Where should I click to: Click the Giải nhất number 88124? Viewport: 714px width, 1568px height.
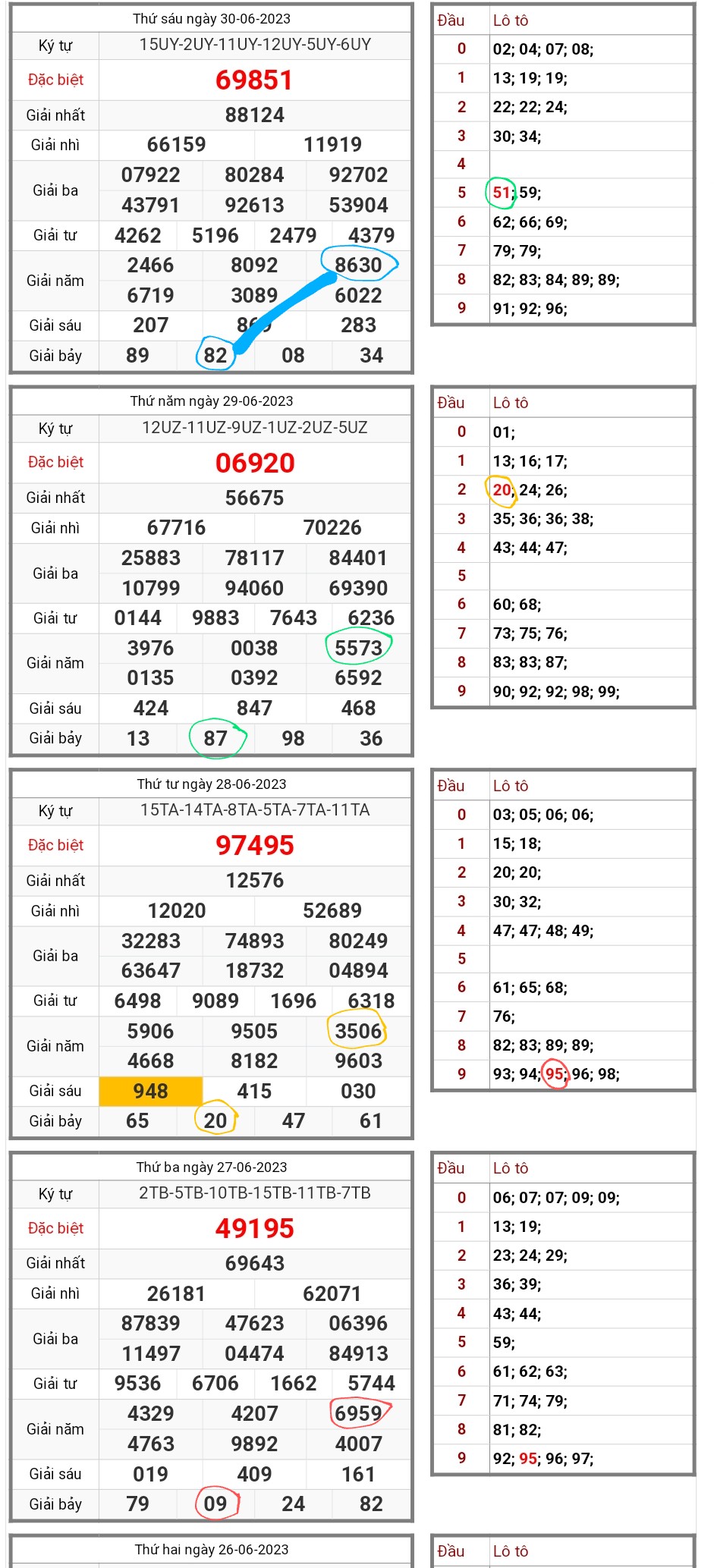click(254, 115)
